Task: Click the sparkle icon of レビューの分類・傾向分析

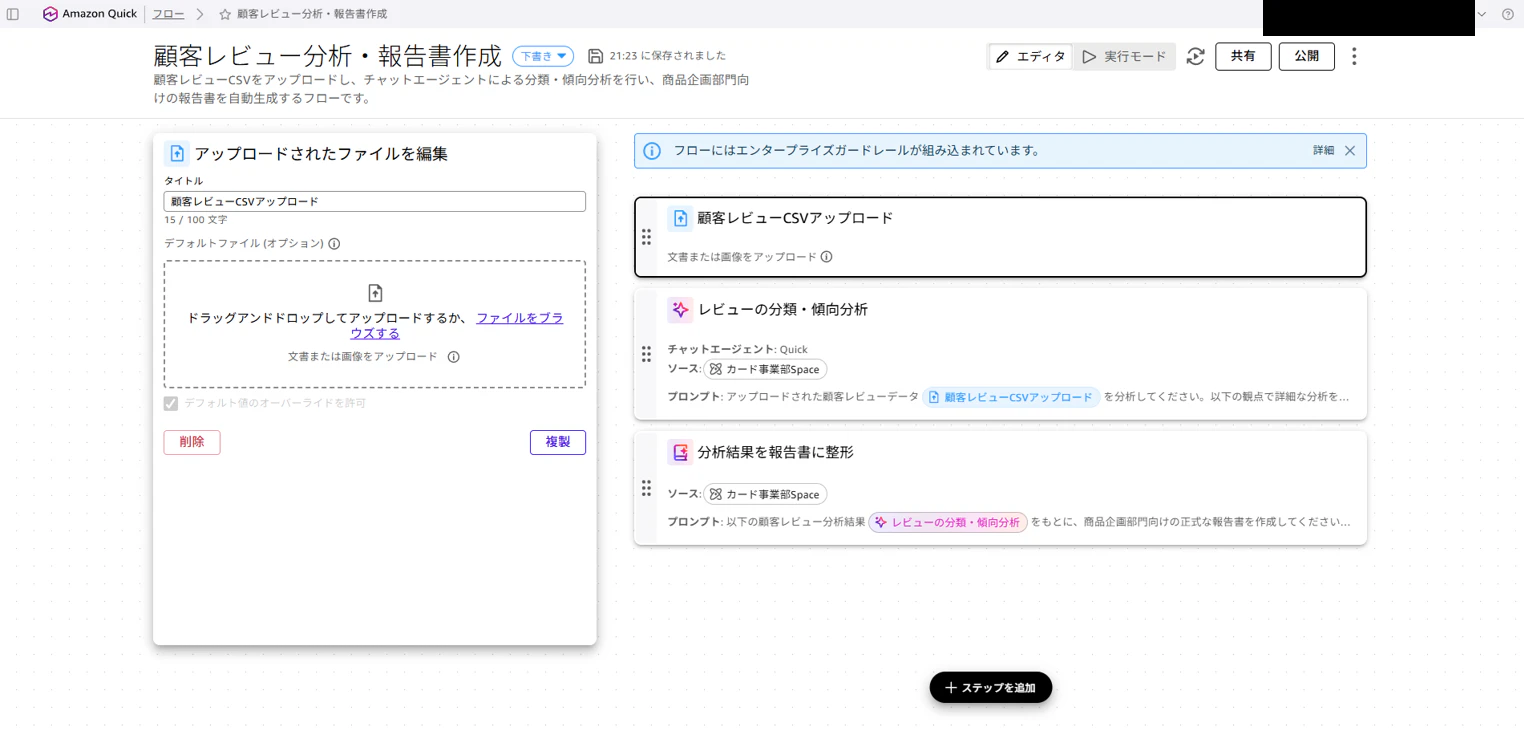Action: coord(680,310)
